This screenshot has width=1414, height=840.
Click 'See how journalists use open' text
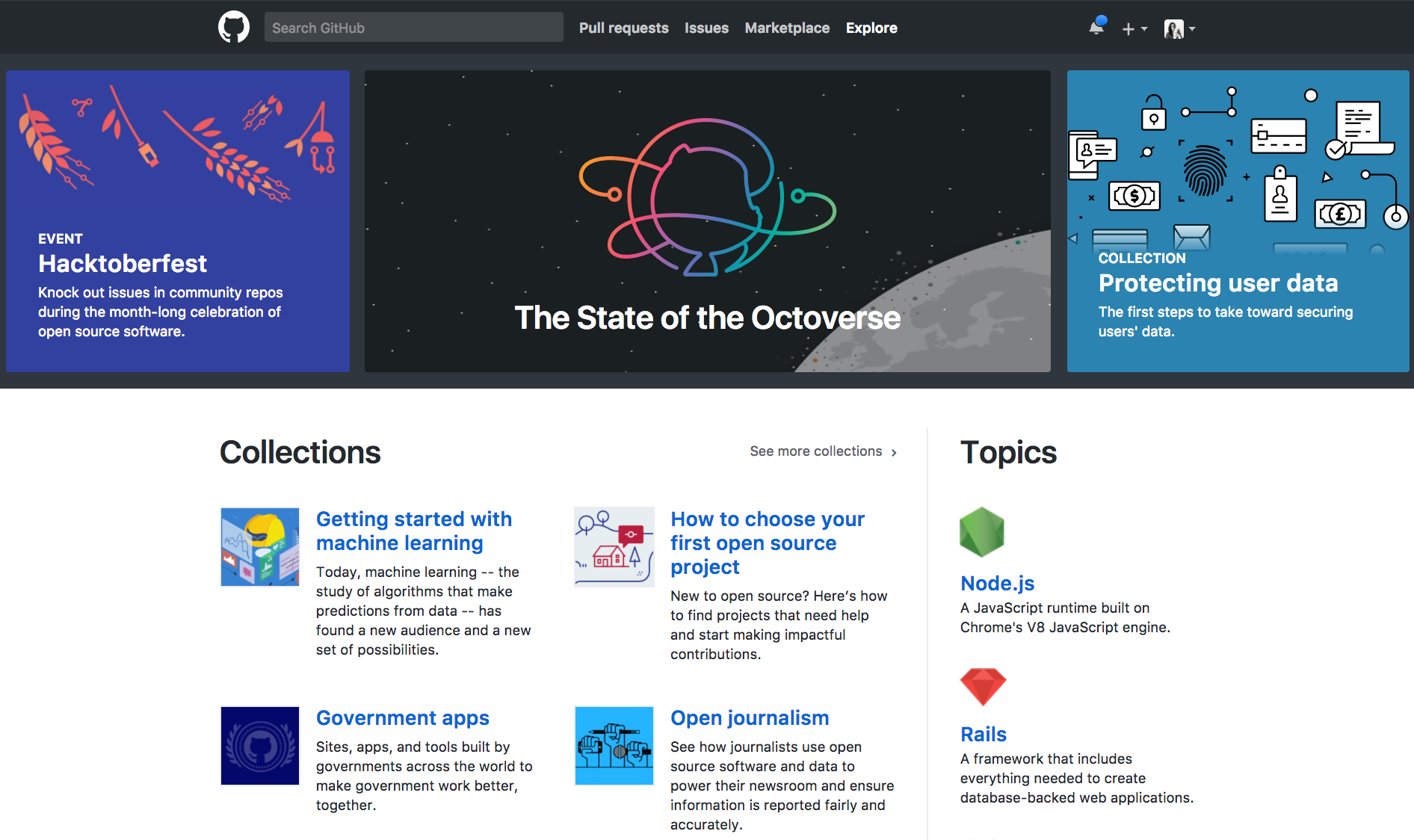(x=766, y=747)
